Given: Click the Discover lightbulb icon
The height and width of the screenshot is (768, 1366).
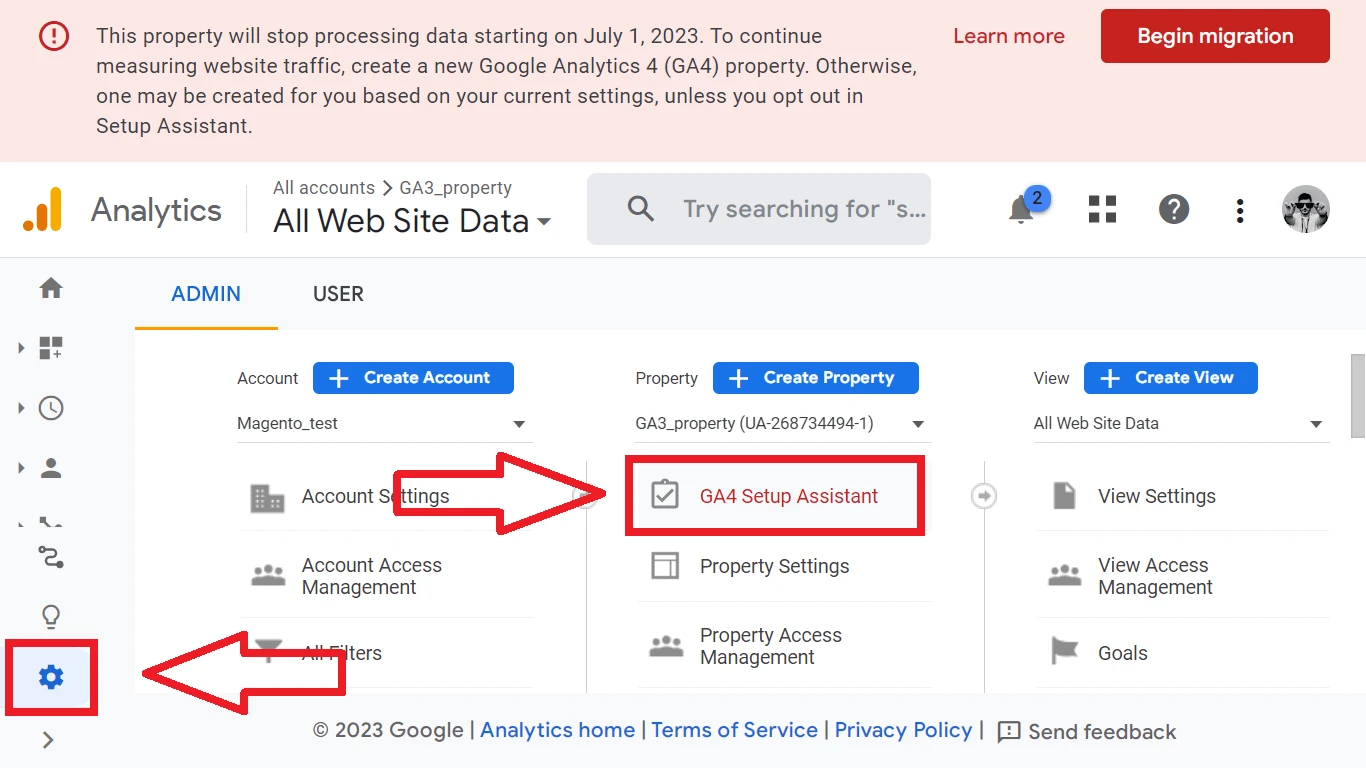Looking at the screenshot, I should (51, 616).
